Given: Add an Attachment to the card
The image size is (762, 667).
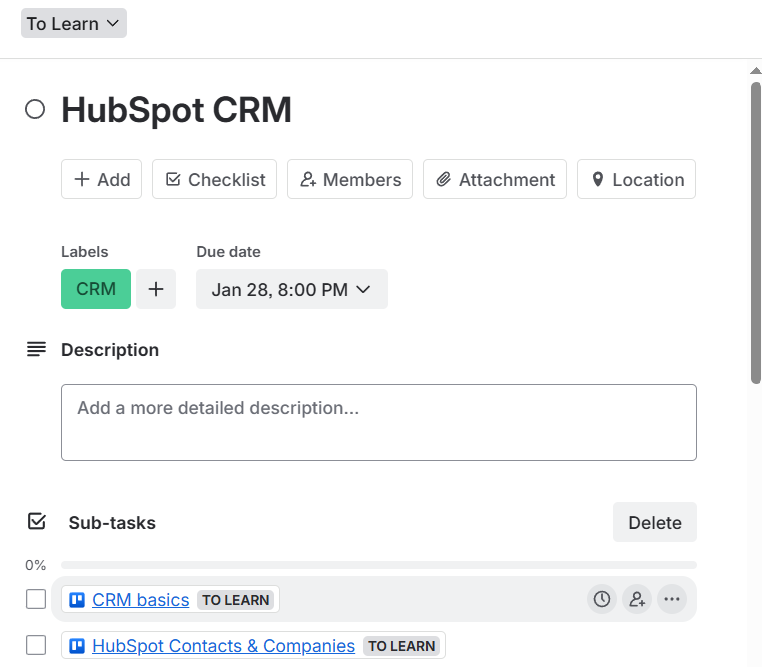Looking at the screenshot, I should tap(495, 179).
